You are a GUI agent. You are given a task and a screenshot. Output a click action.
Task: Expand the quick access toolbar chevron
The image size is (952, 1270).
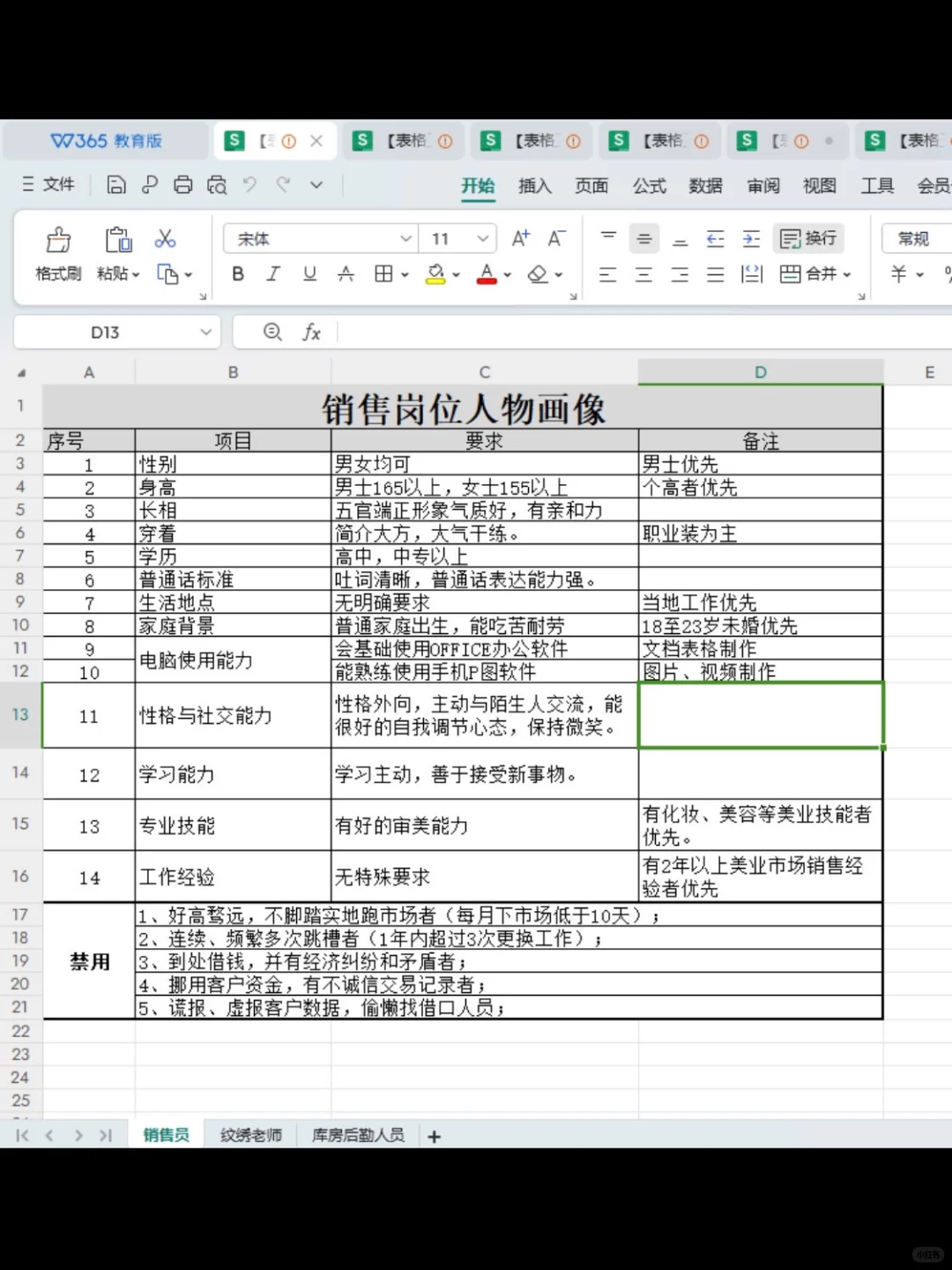click(316, 185)
